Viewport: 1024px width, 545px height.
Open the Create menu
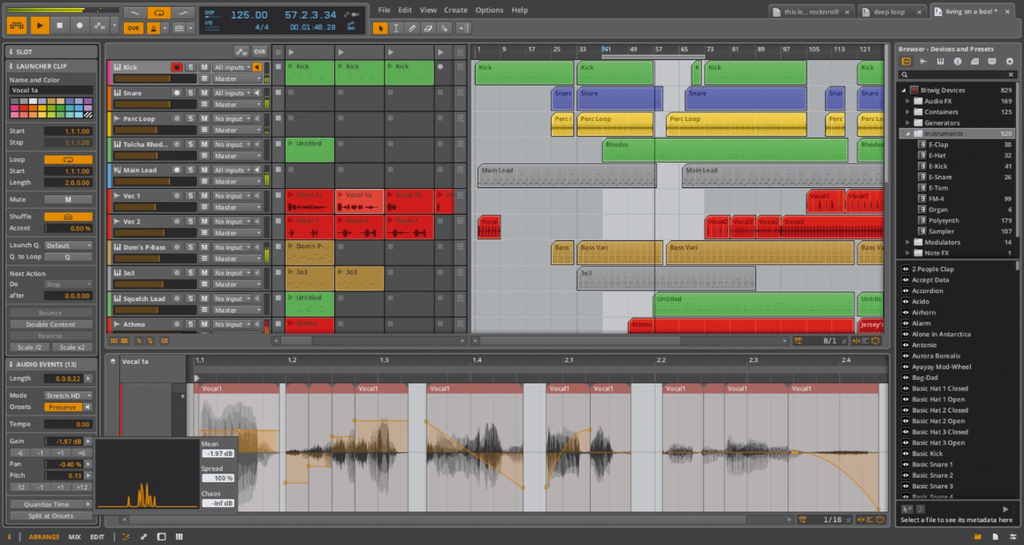(455, 10)
